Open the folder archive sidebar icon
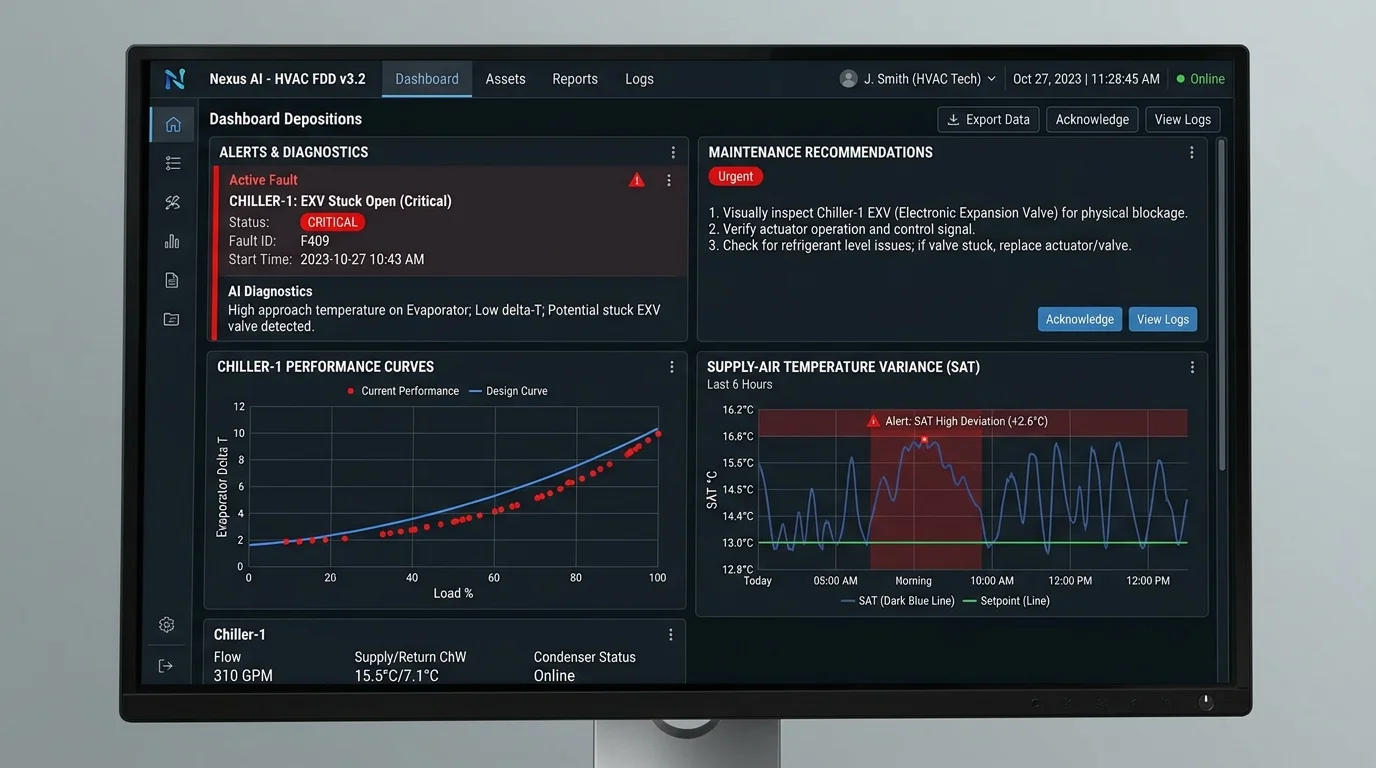The width and height of the screenshot is (1376, 768). coord(171,319)
